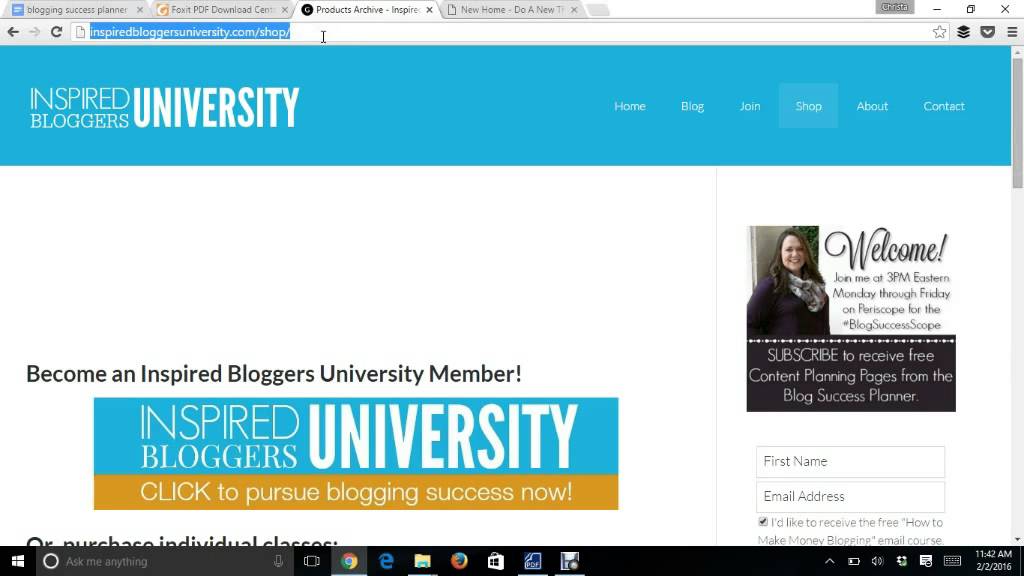Switch to the New Home - Do A New Thing tab

(512, 10)
